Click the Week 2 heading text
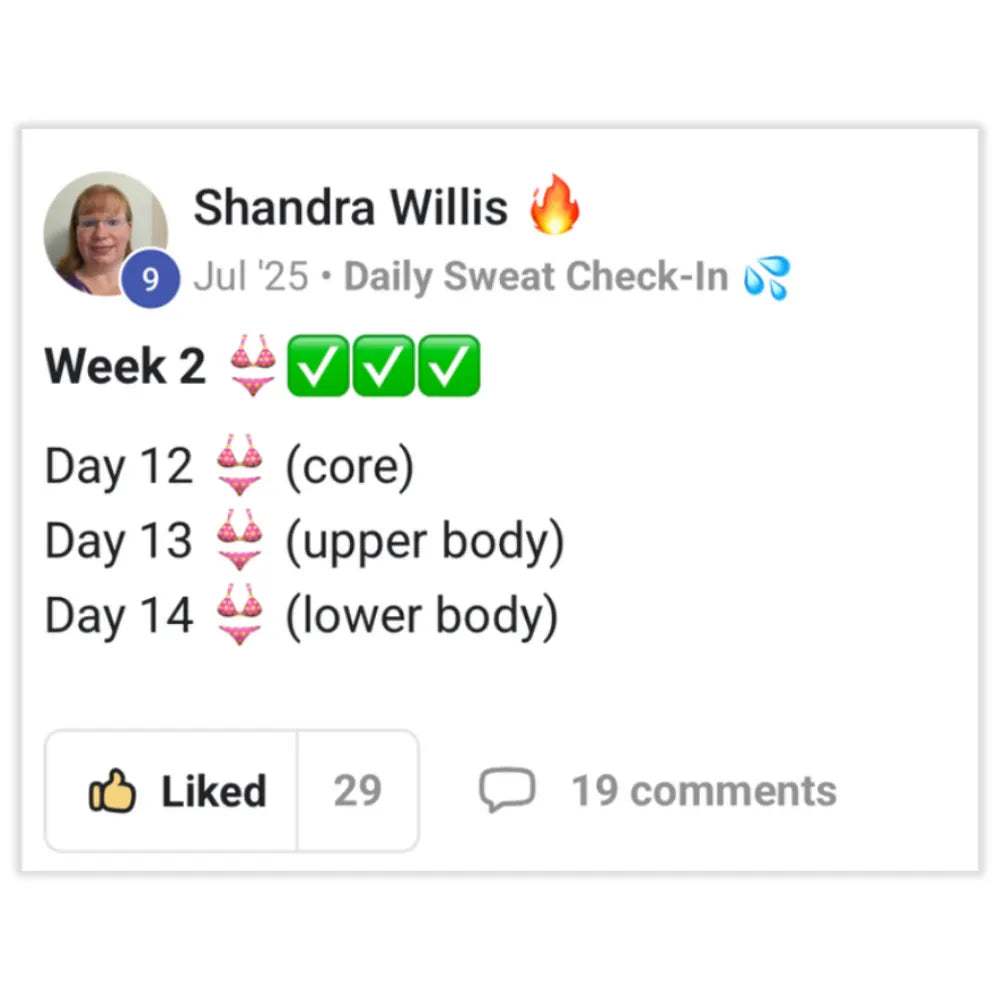Viewport: 1000px width, 1000px height. coord(125,366)
